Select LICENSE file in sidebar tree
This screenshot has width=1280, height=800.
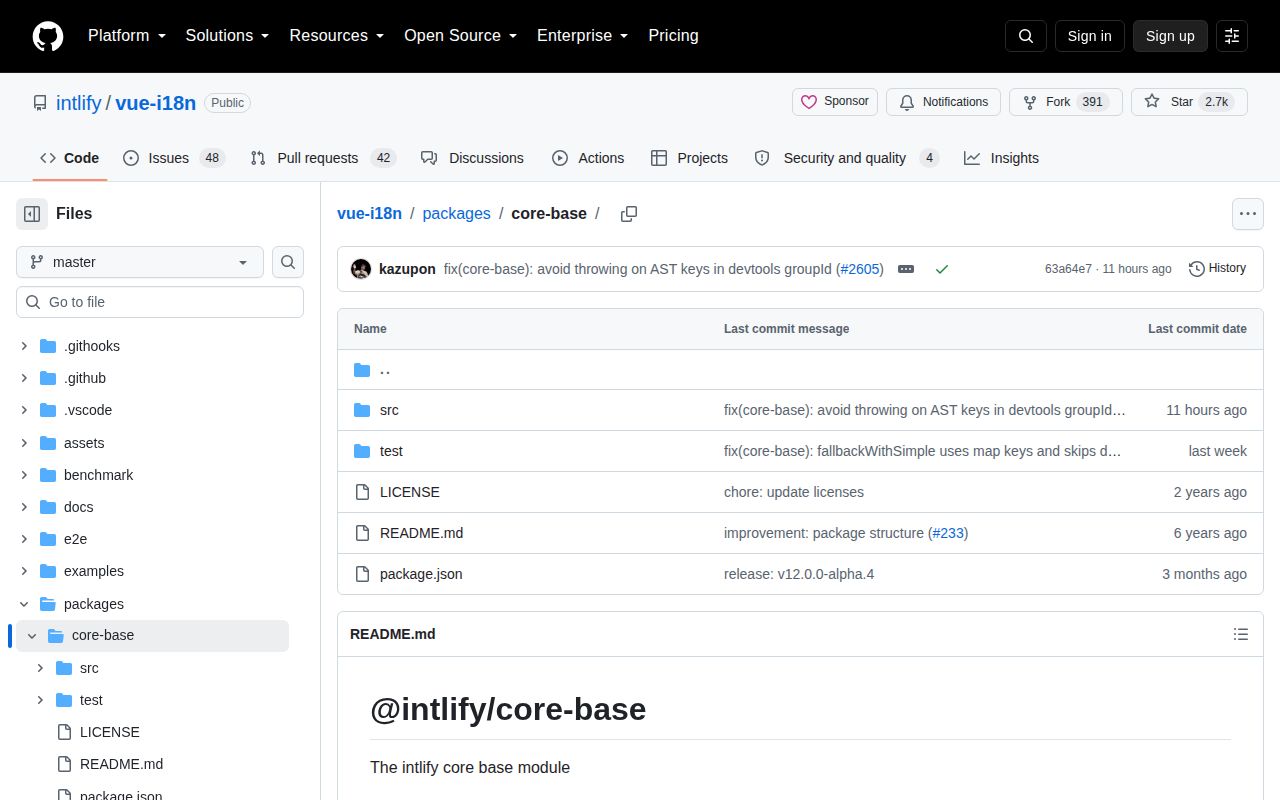pyautogui.click(x=110, y=732)
